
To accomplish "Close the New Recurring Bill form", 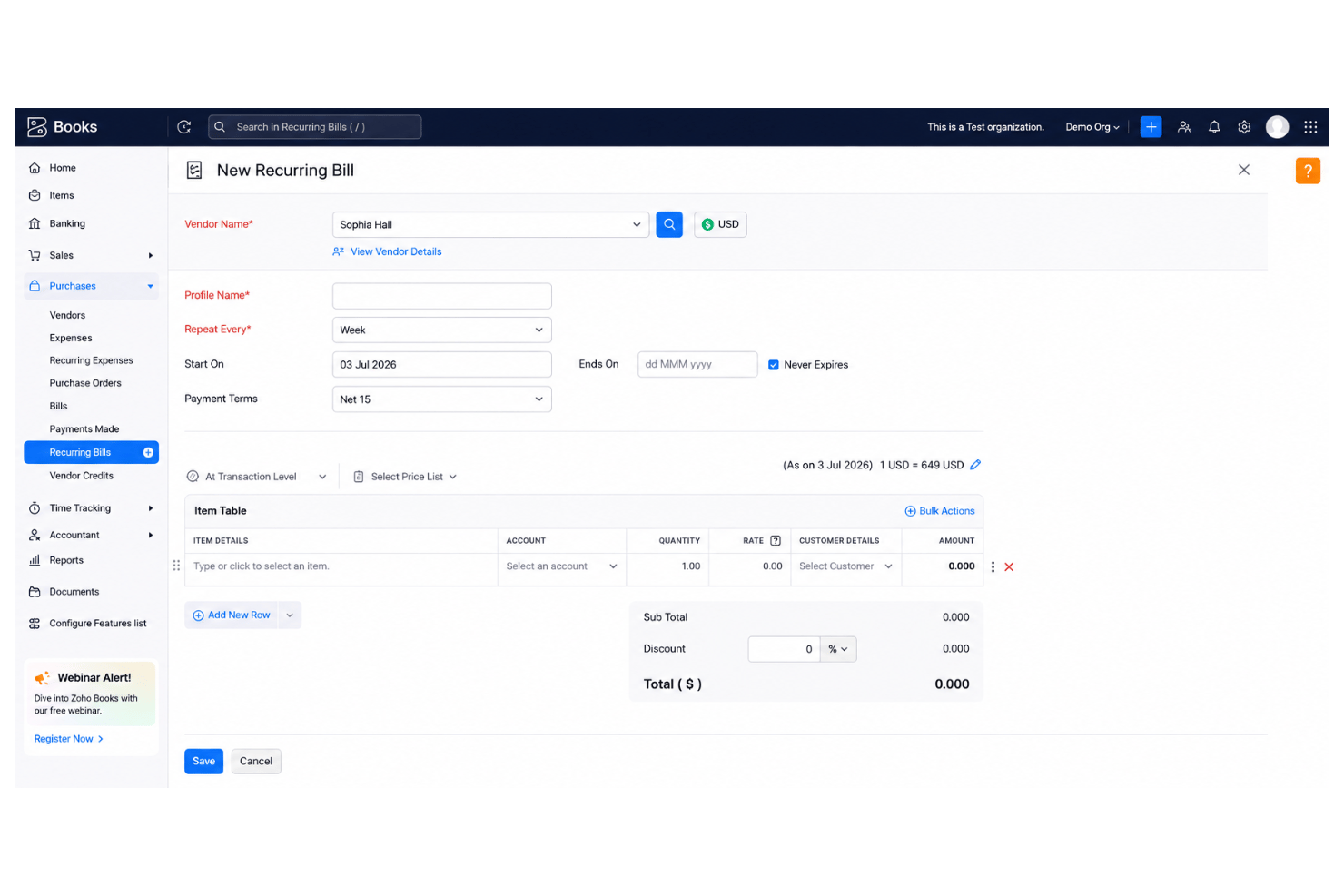I will [1244, 170].
